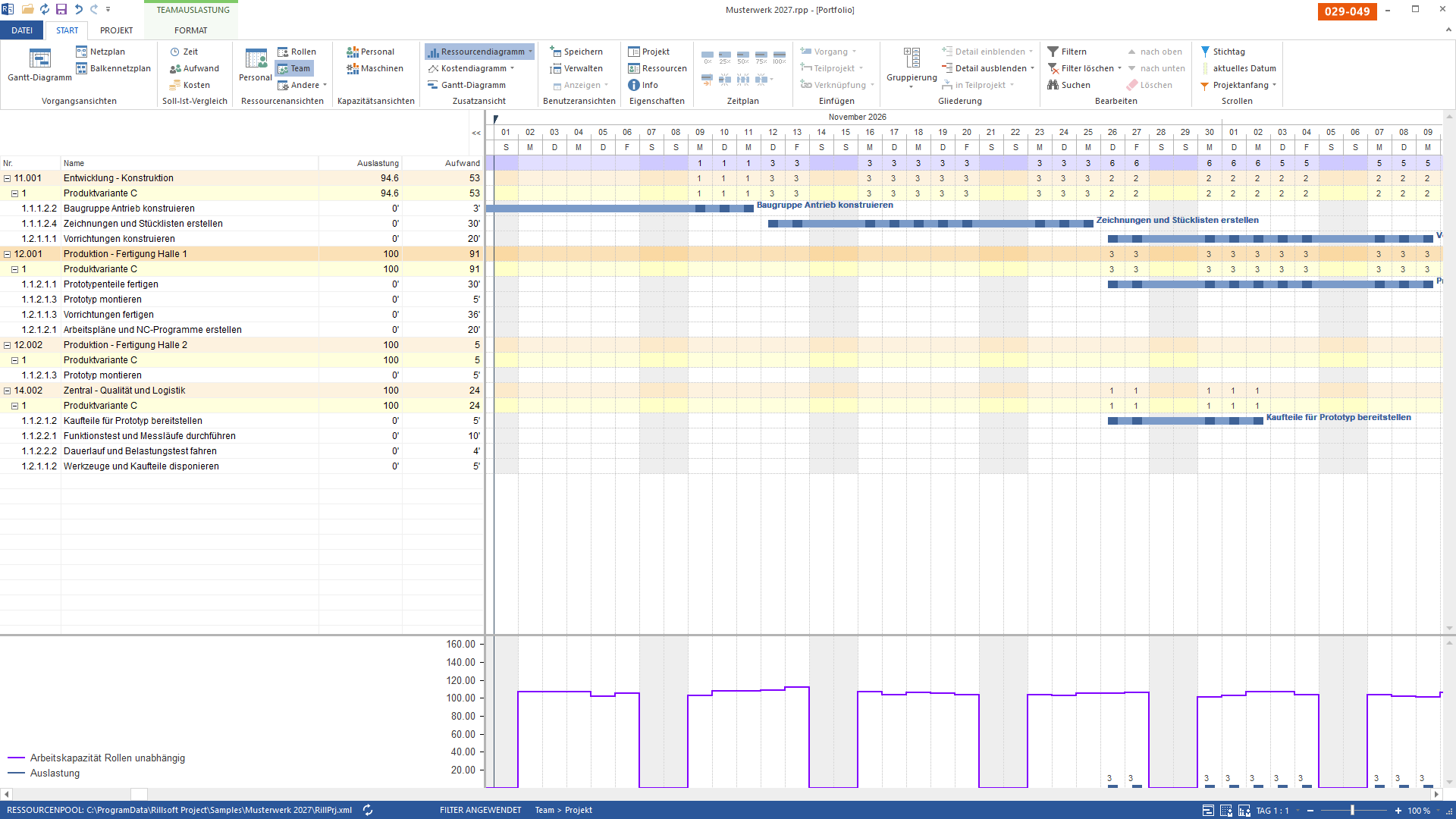The image size is (1456, 819).
Task: Open the Gruppierung dropdown
Action: [x=912, y=67]
